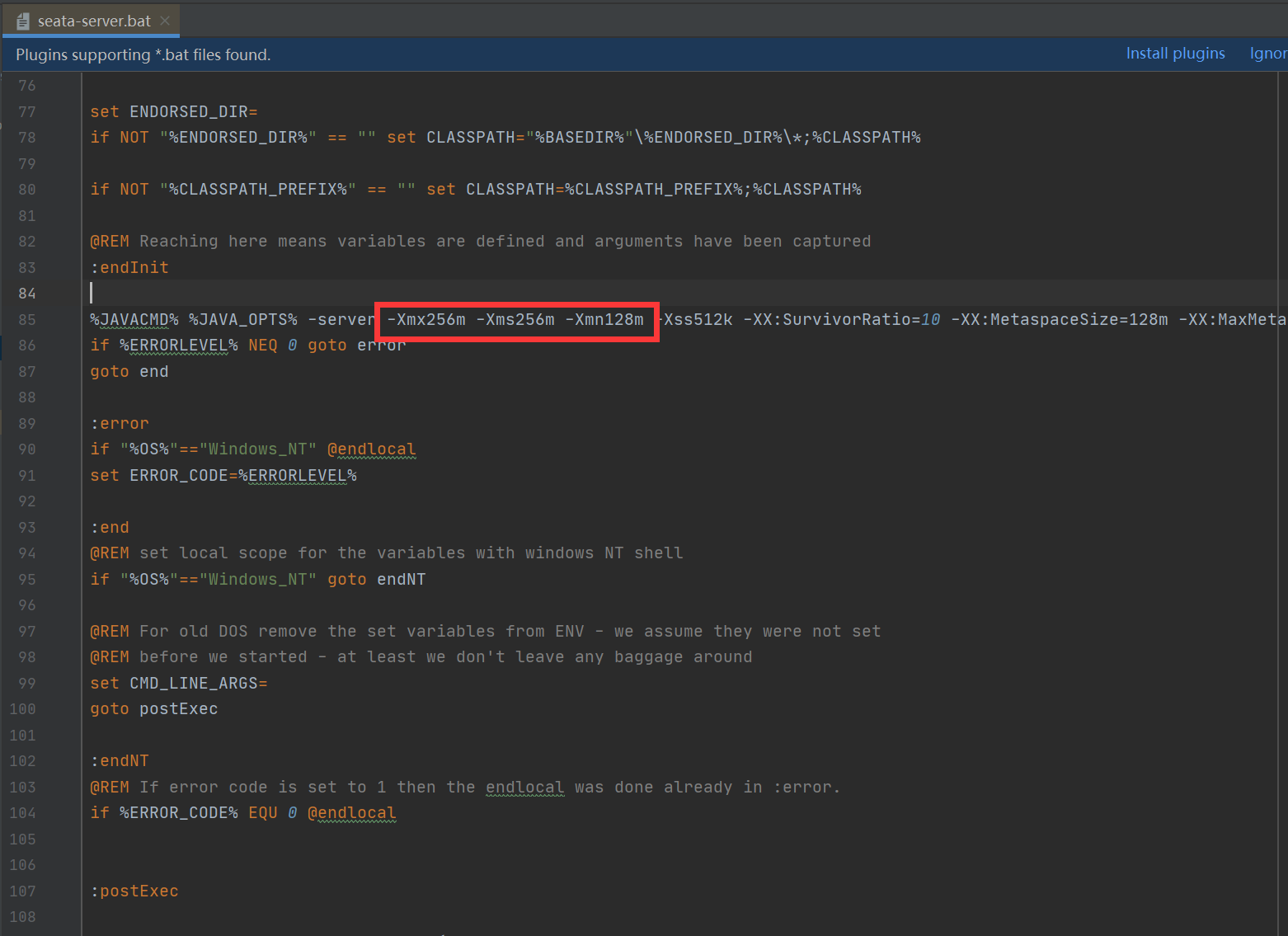Viewport: 1288px width, 936px height.
Task: Click %JAVACMD% on line 85
Action: (134, 319)
